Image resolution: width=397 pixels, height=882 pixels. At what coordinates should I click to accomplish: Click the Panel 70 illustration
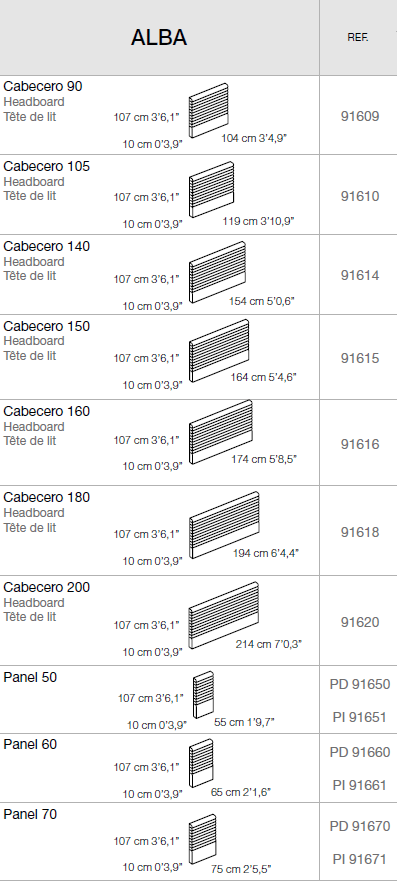[202, 839]
